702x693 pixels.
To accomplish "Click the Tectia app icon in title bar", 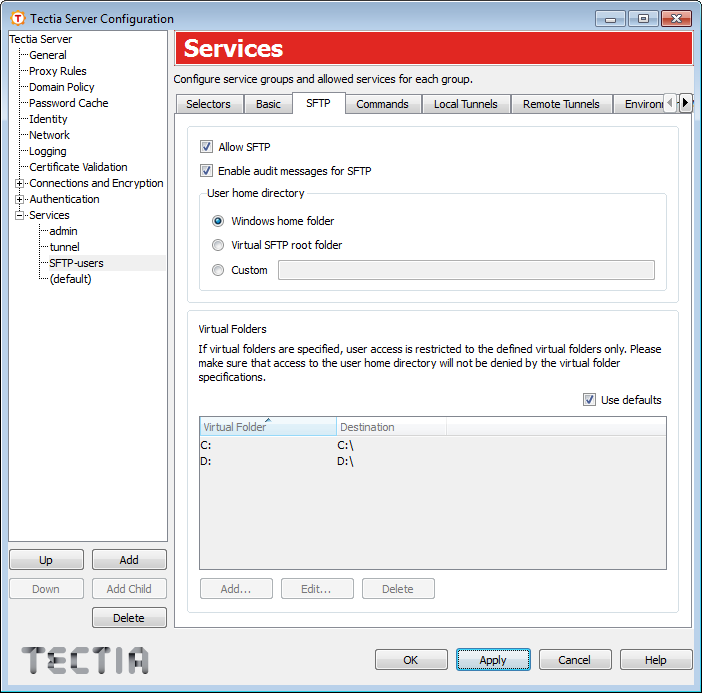I will coord(18,18).
